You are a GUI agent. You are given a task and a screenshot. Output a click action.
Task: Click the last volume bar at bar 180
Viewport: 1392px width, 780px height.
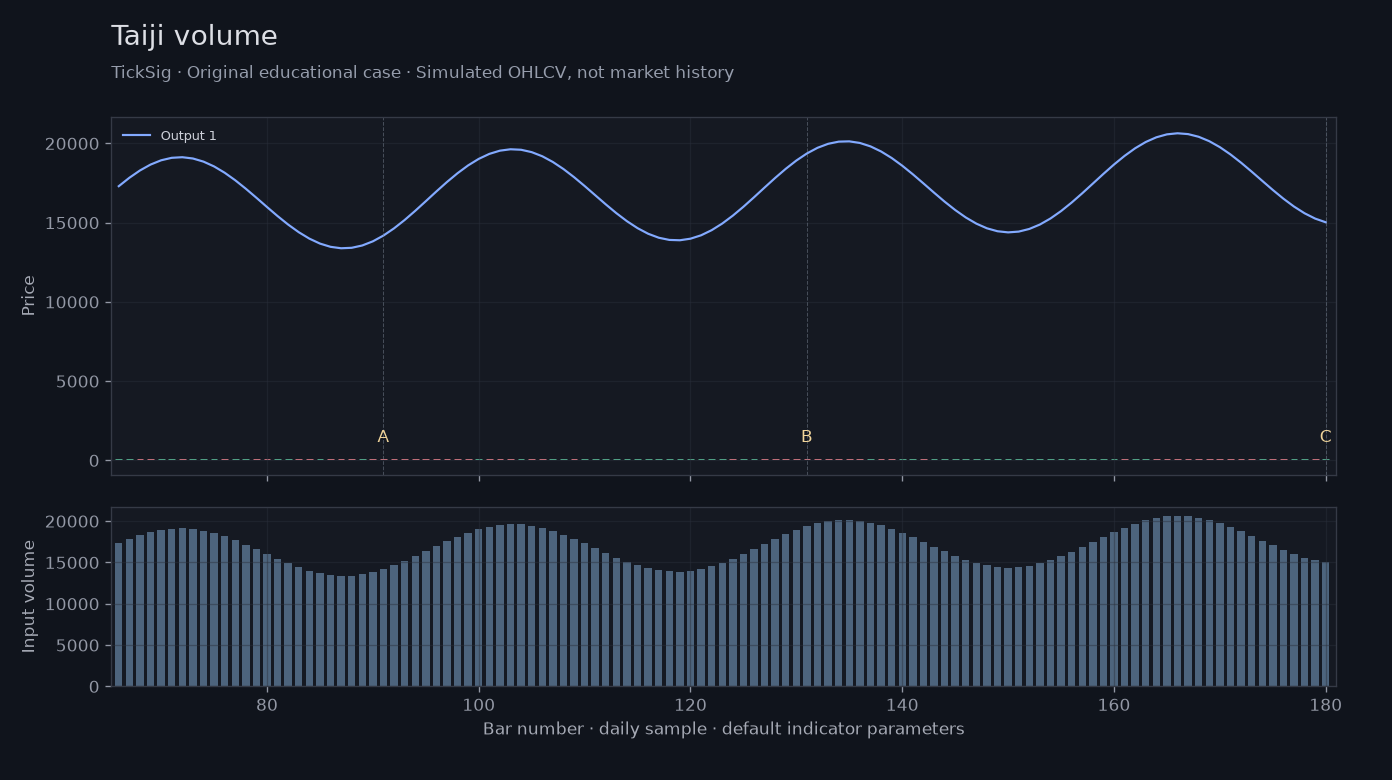[1326, 624]
